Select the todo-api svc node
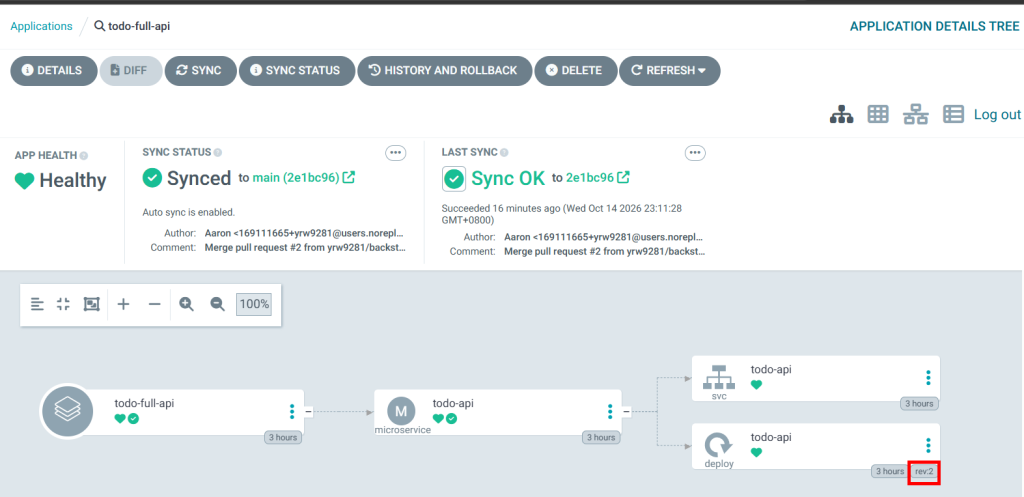The height and width of the screenshot is (497, 1024). [816, 378]
